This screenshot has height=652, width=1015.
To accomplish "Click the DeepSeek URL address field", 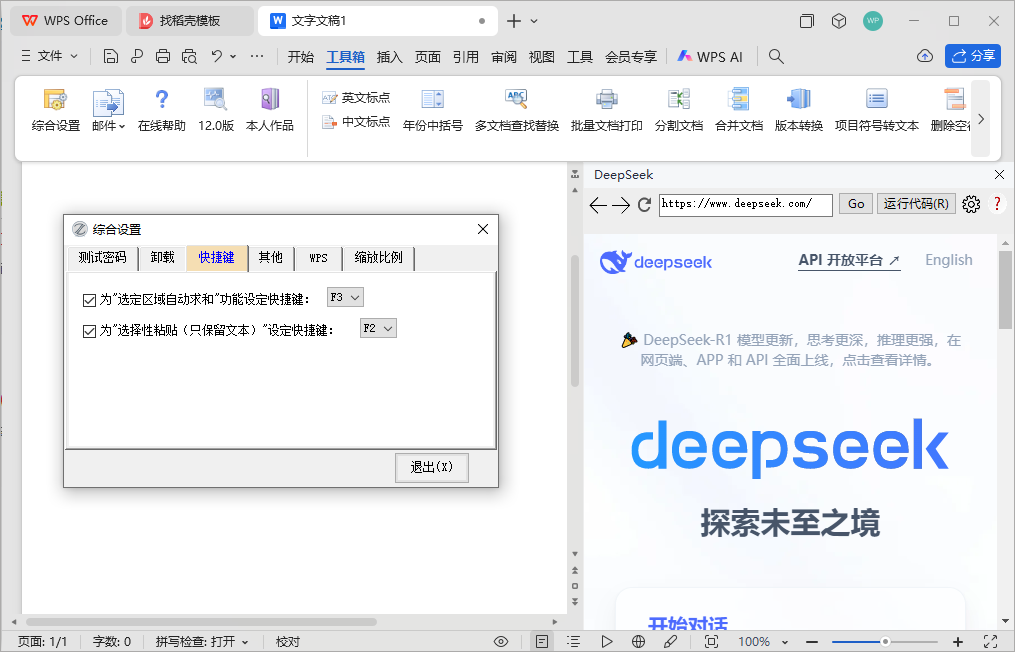I will click(746, 205).
